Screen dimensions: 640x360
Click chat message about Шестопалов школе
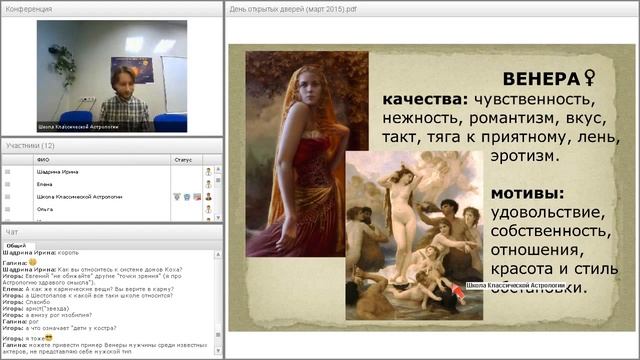tap(88, 296)
